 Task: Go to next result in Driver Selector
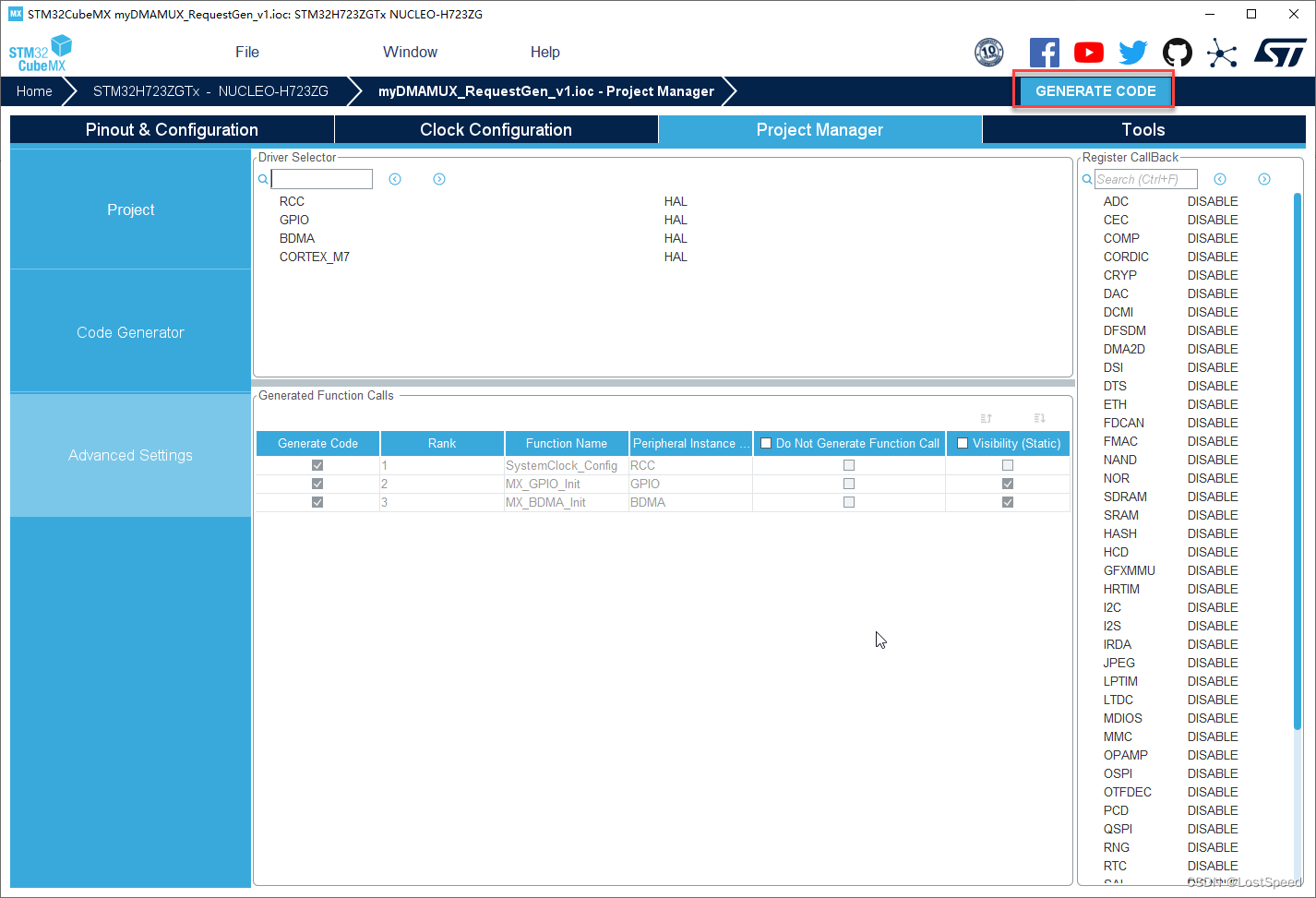pos(439,179)
